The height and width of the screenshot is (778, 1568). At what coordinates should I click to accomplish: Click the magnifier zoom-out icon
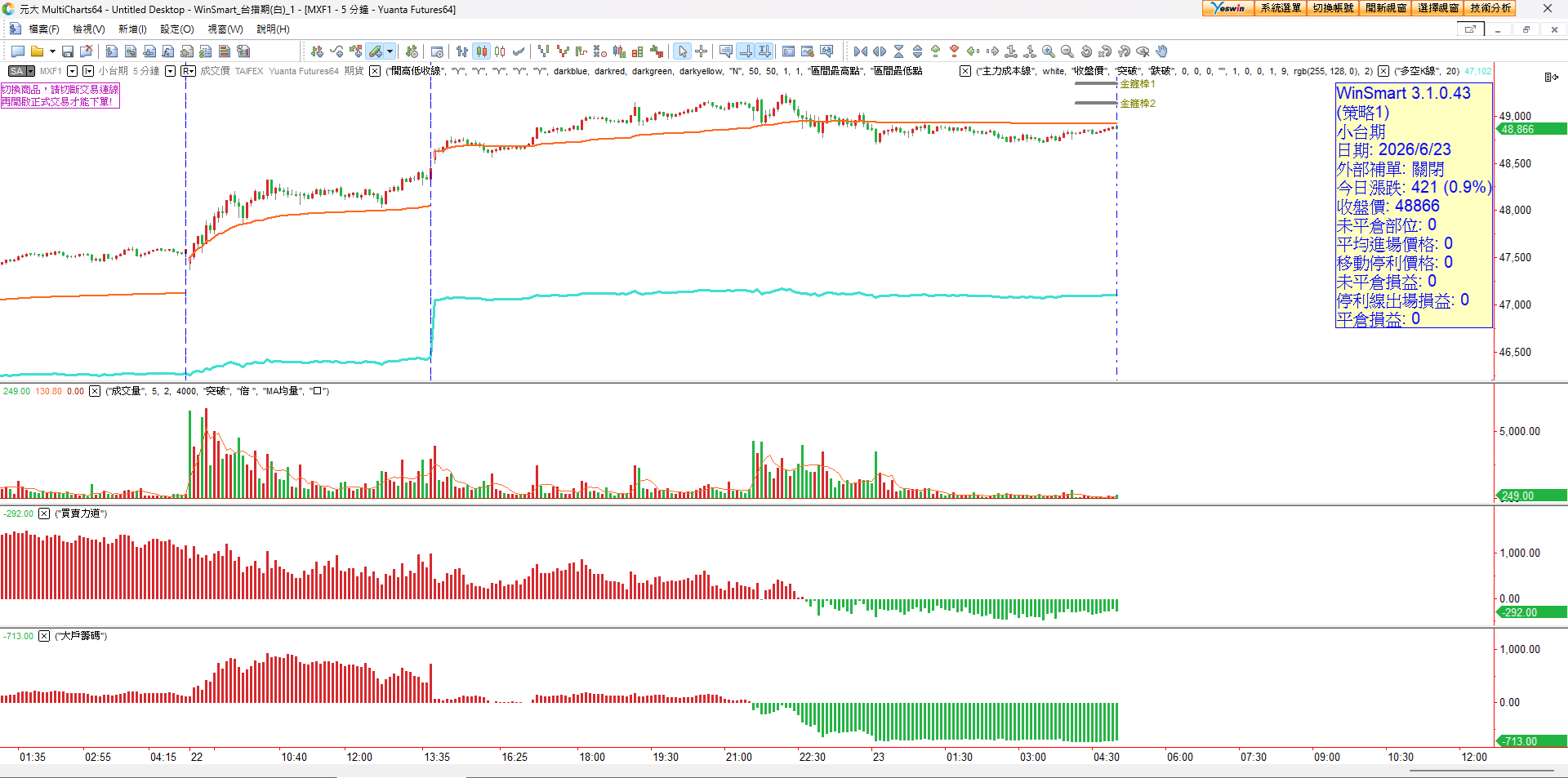pos(1067,51)
